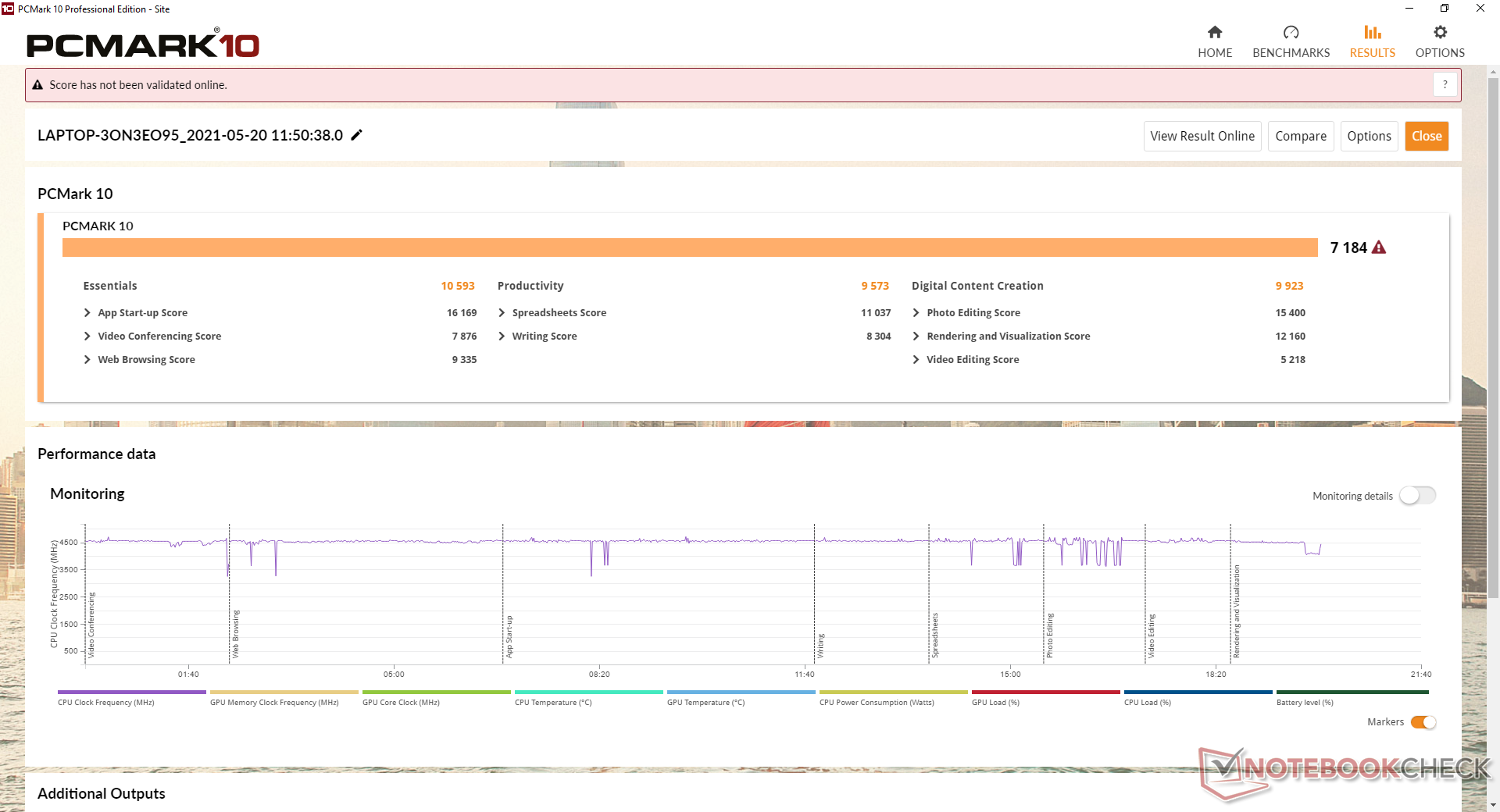Image resolution: width=1500 pixels, height=812 pixels.
Task: Click the Essentials score 10 593
Action: tap(458, 286)
